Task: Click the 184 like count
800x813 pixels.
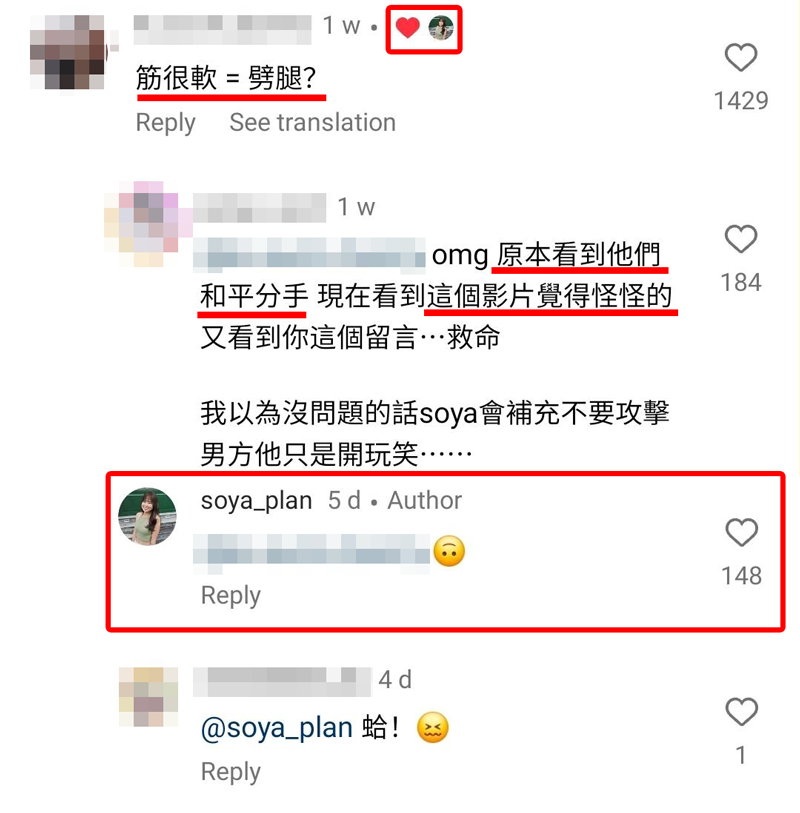Action: 741,283
